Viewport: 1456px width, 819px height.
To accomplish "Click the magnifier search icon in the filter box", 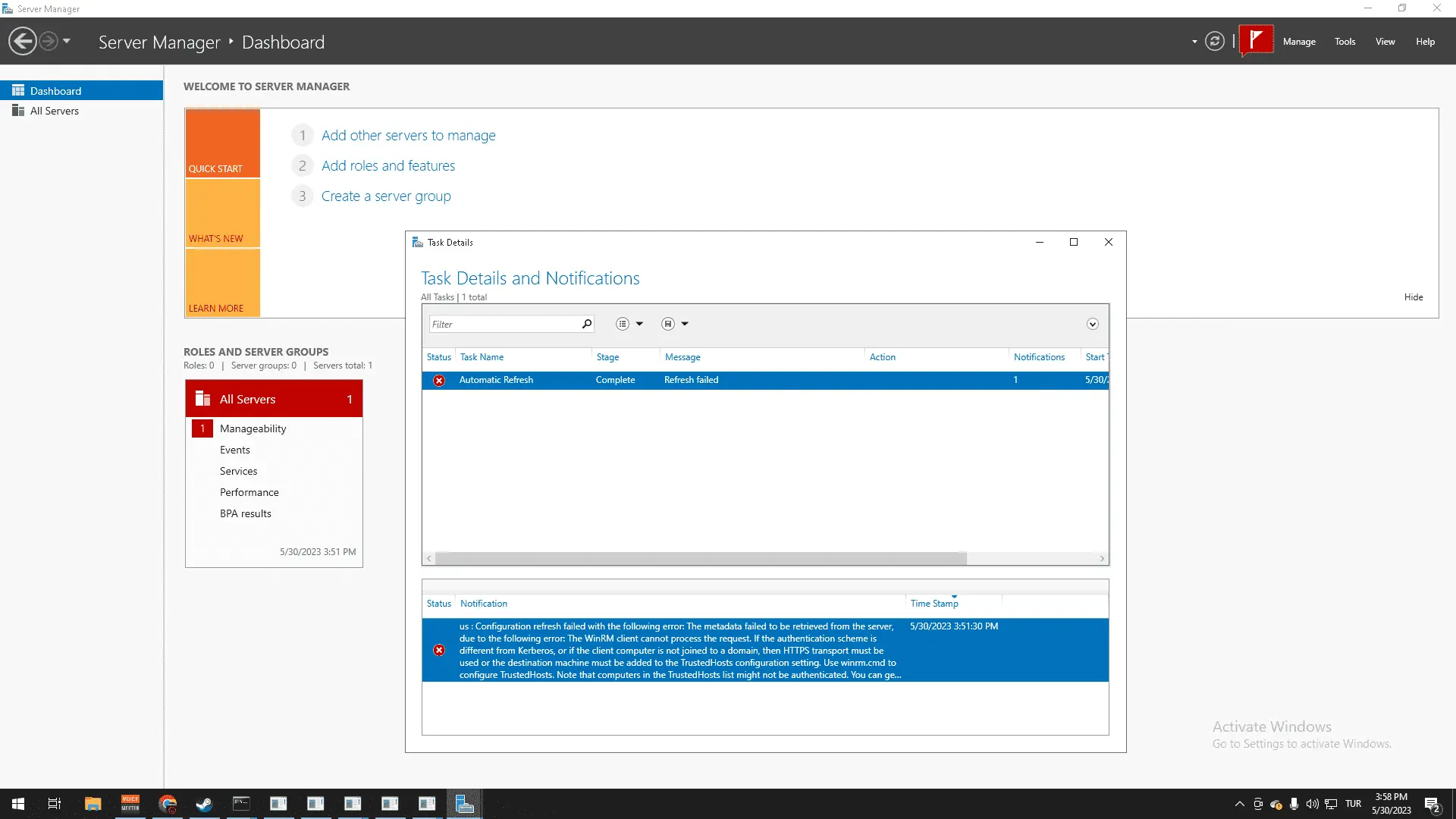I will (587, 324).
